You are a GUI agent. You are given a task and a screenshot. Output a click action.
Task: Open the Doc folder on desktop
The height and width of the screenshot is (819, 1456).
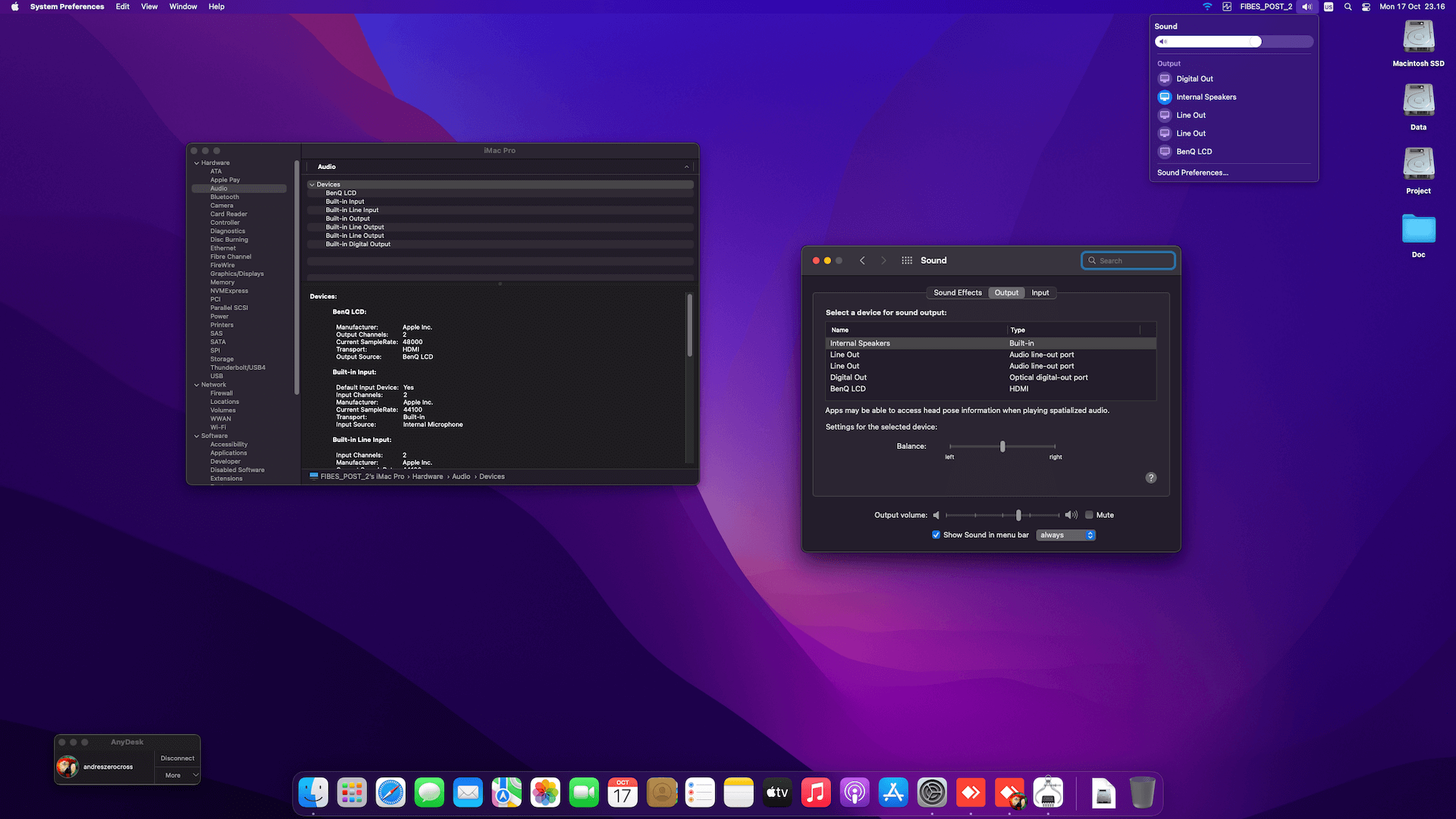(1418, 235)
